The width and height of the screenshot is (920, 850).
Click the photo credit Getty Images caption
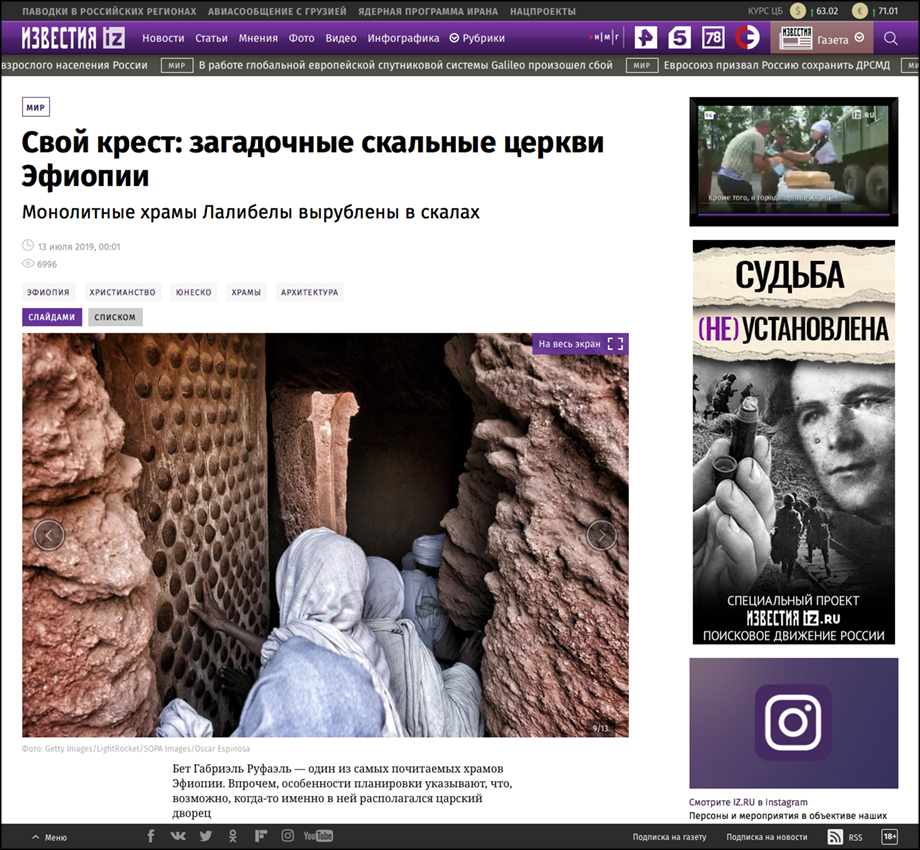click(x=136, y=749)
